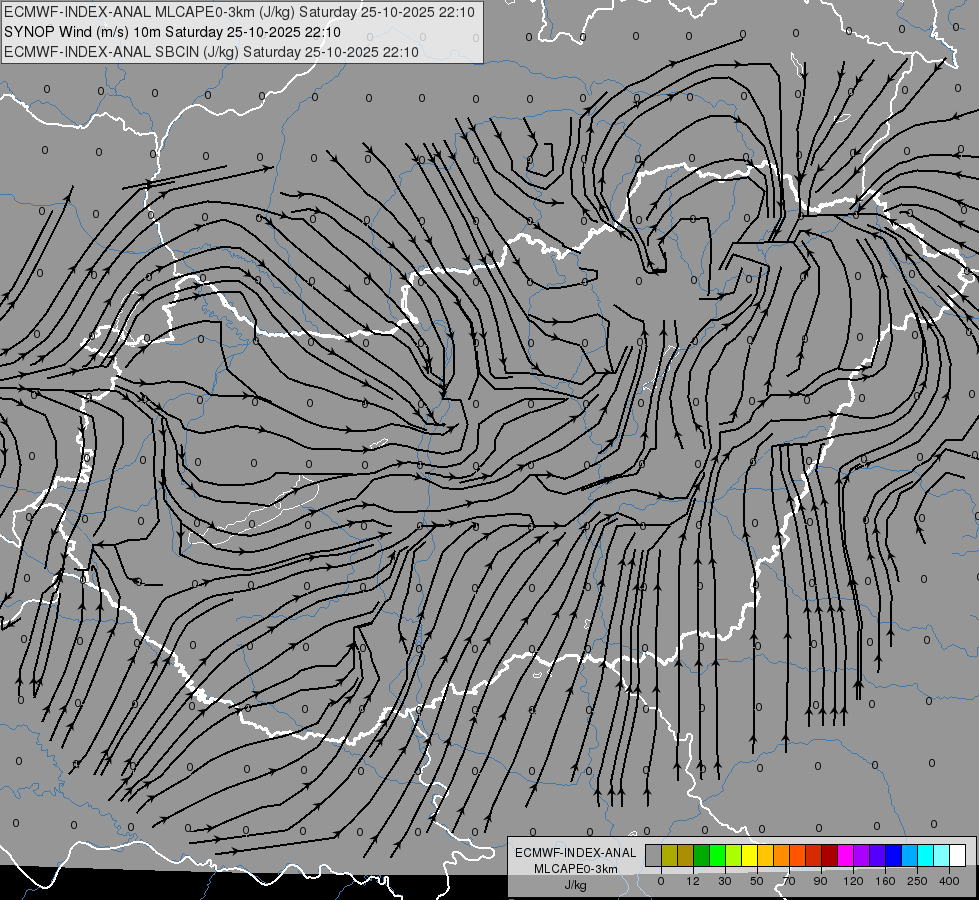Click the legend scale value 50
979x900 pixels.
point(757,881)
